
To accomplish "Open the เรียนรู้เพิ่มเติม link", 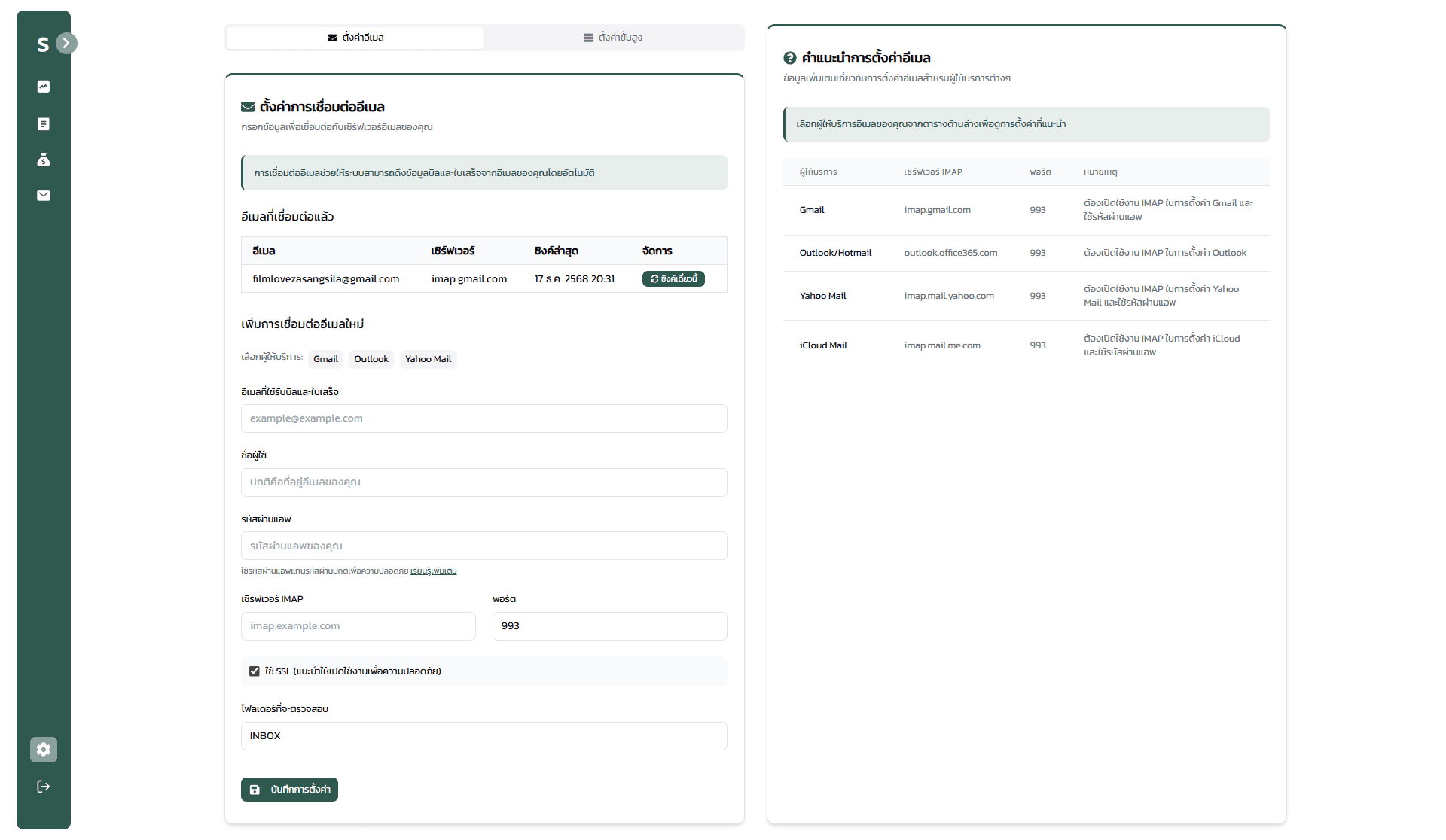I will click(x=434, y=571).
